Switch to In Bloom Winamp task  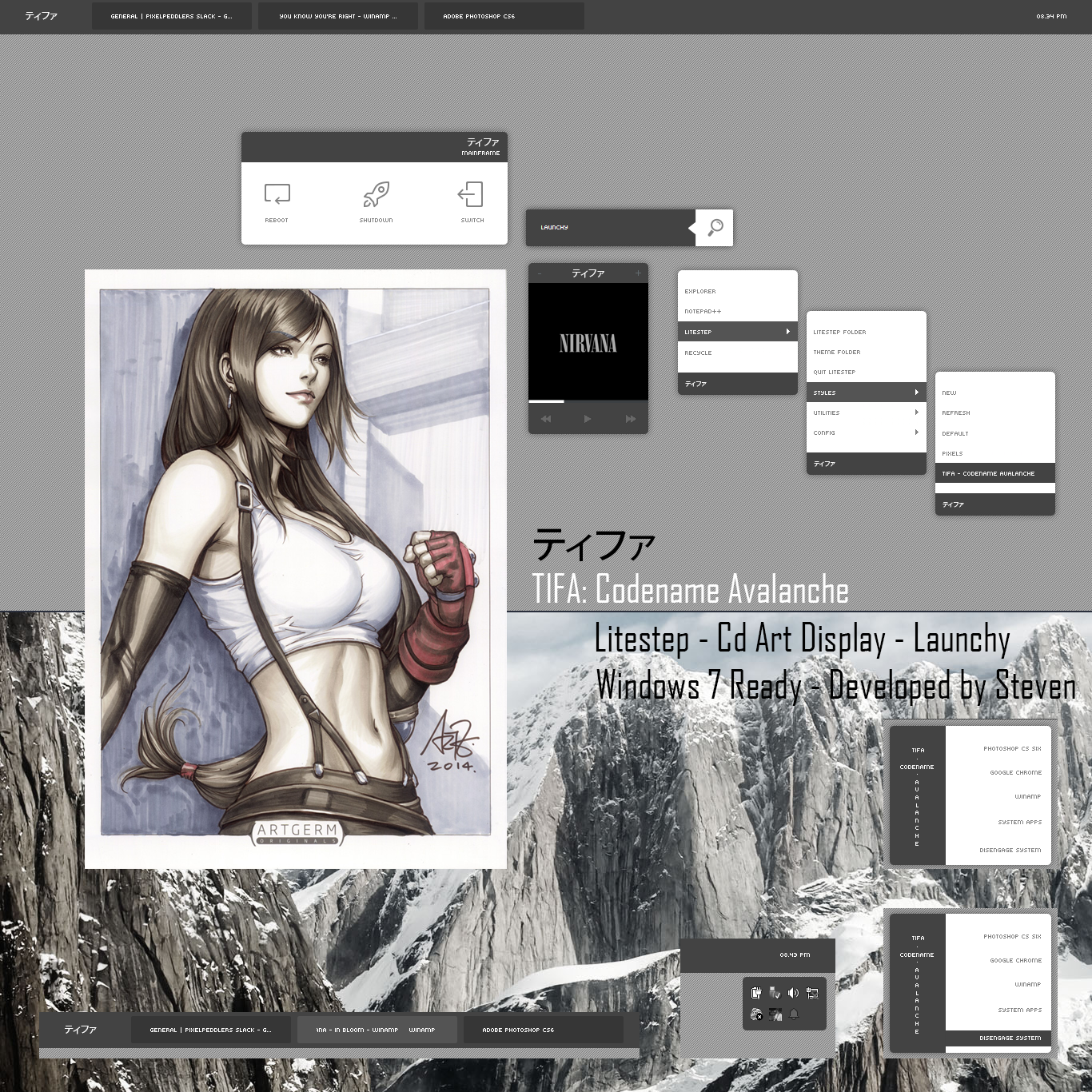click(x=377, y=1030)
